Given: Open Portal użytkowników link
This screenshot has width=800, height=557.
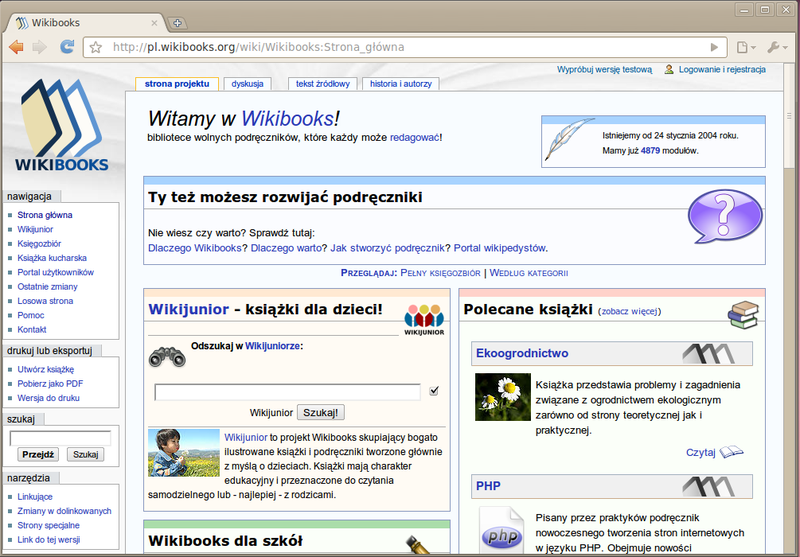Looking at the screenshot, I should pyautogui.click(x=56, y=272).
